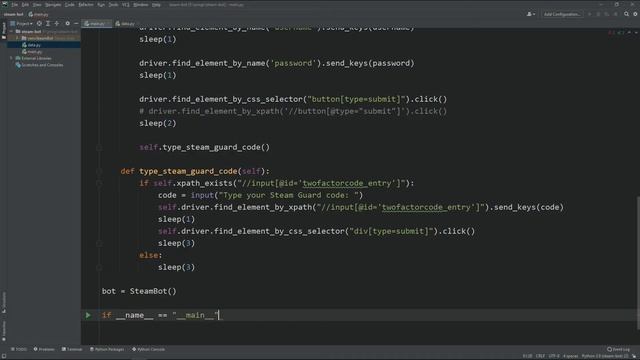Open the Problems tool window
The image size is (640, 360).
tap(44, 349)
